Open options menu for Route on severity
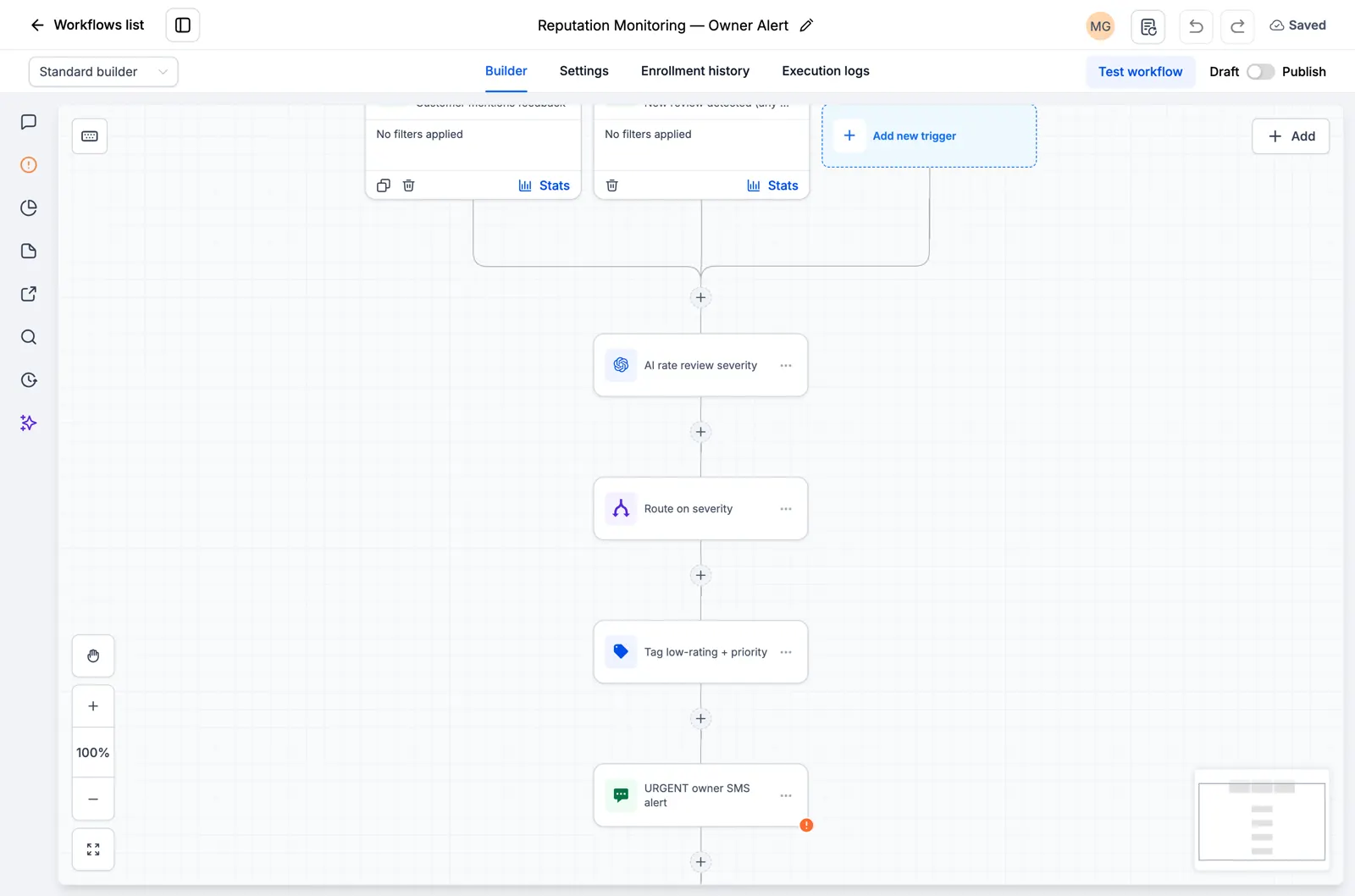 pyautogui.click(x=786, y=509)
